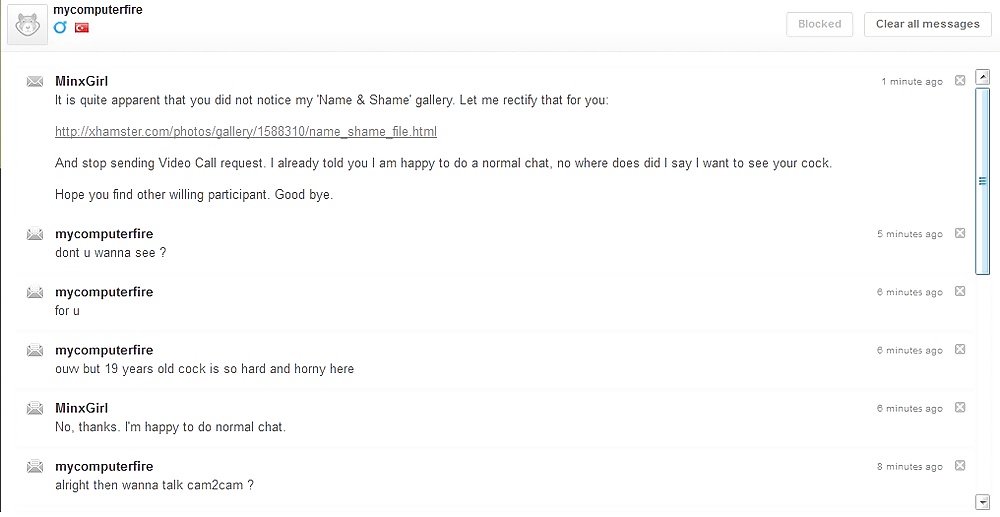
Task: Click the Turkish flag icon
Action: 82,27
